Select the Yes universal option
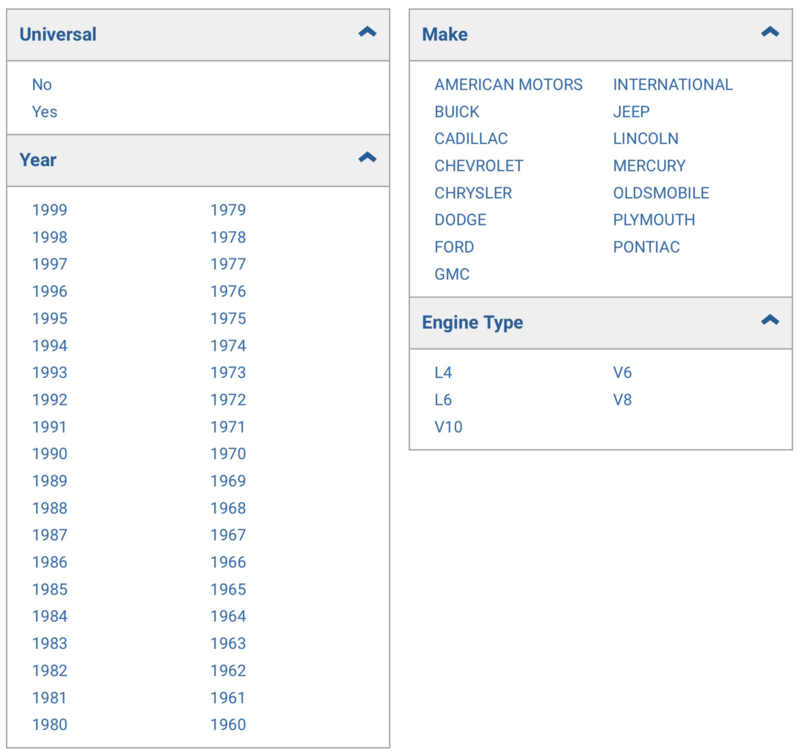The width and height of the screenshot is (800, 755). tap(45, 112)
